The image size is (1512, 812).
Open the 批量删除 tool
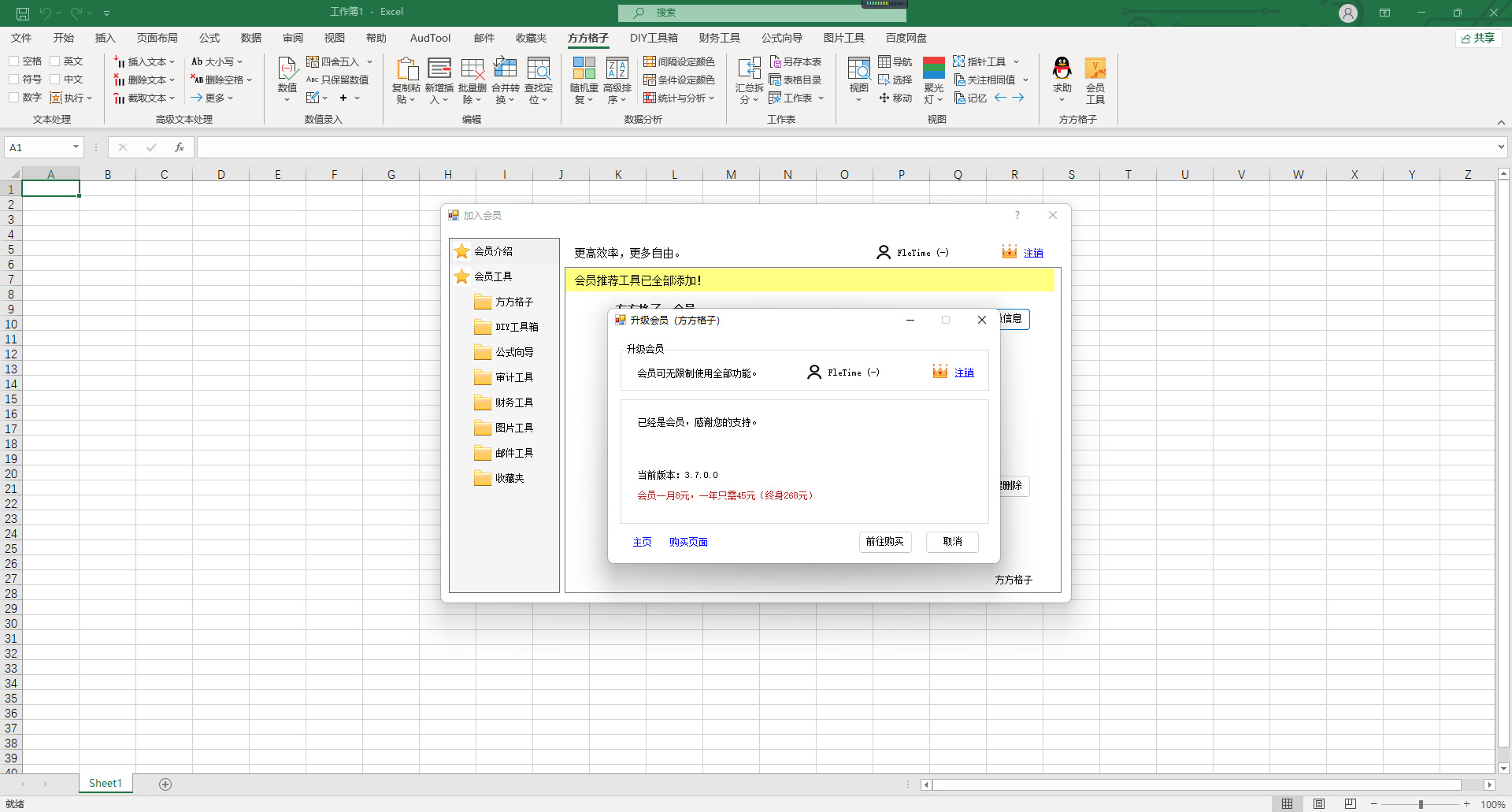[472, 79]
